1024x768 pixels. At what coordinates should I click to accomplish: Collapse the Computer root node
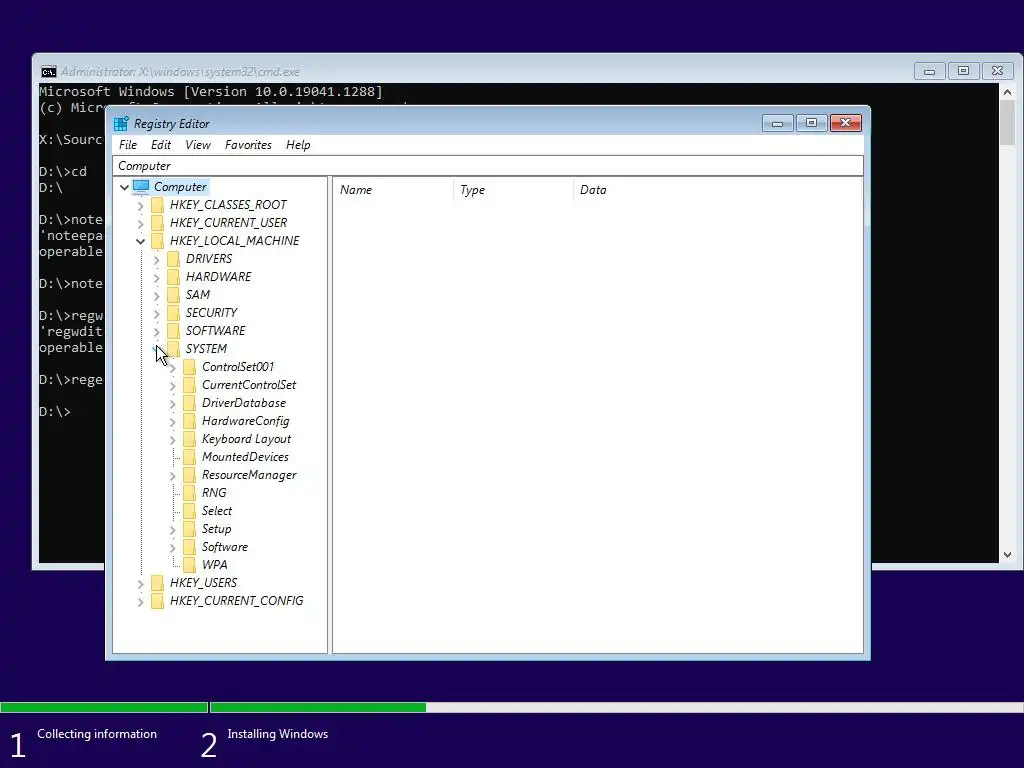tap(124, 187)
